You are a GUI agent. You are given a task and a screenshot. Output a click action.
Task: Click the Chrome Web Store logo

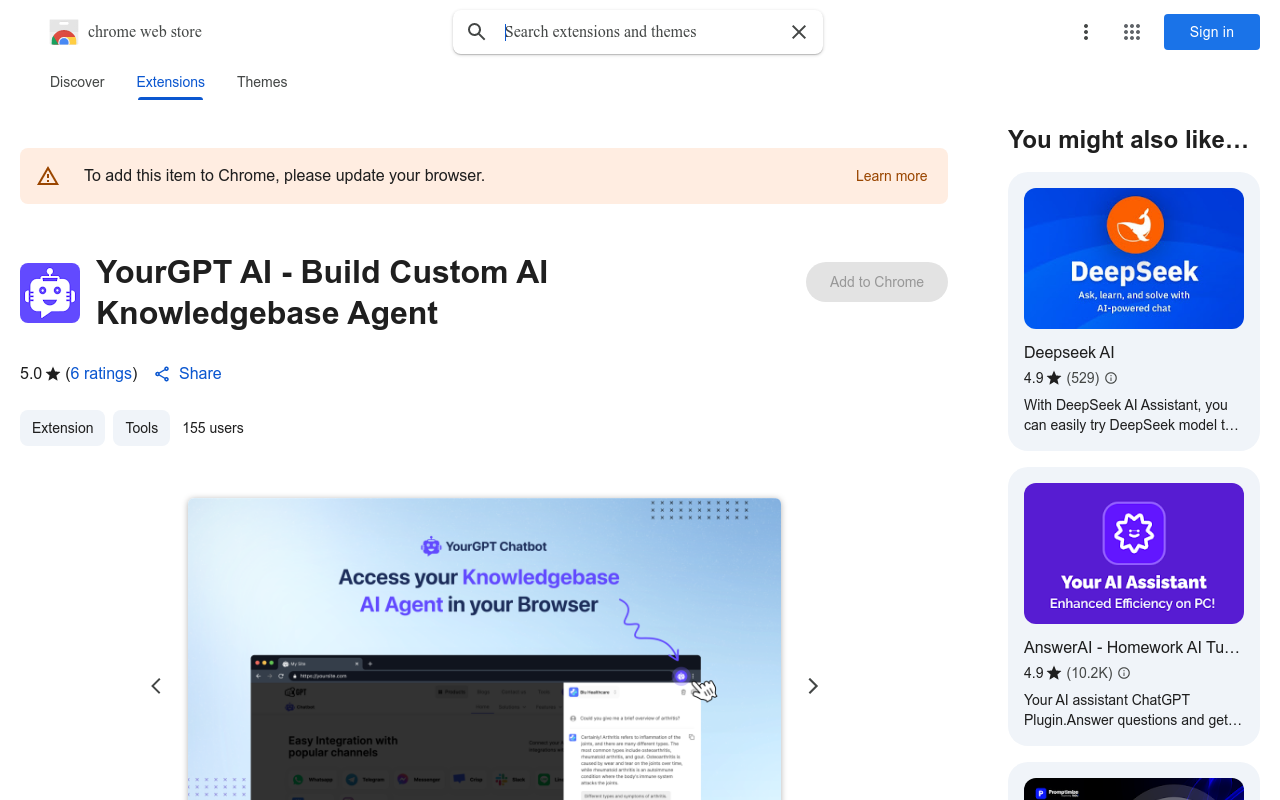coord(64,32)
